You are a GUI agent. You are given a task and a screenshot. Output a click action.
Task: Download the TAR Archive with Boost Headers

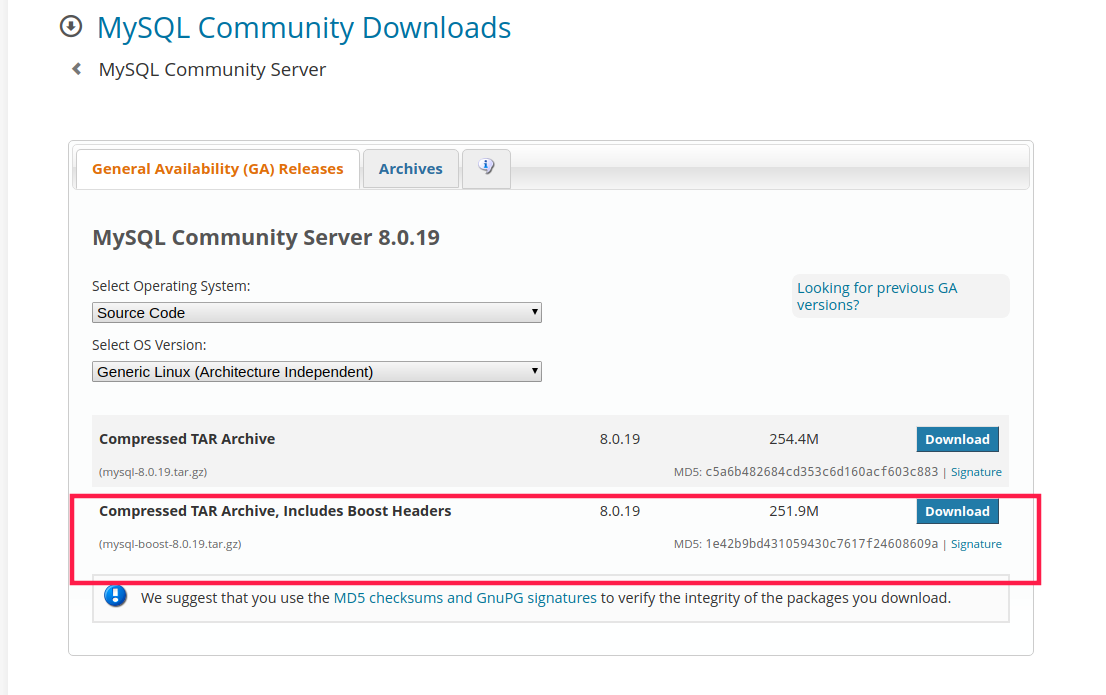click(x=957, y=511)
